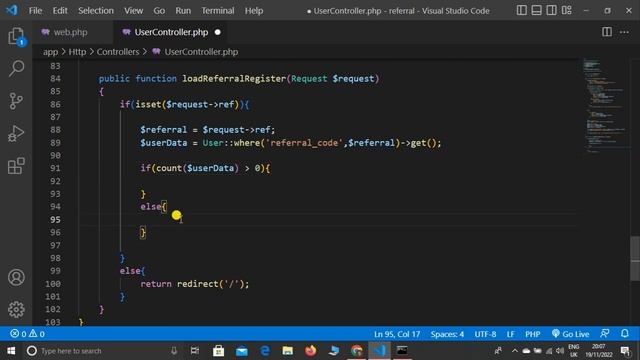Switch to the web.php tab
Image resolution: width=640 pixels, height=360 pixels.
point(70,32)
